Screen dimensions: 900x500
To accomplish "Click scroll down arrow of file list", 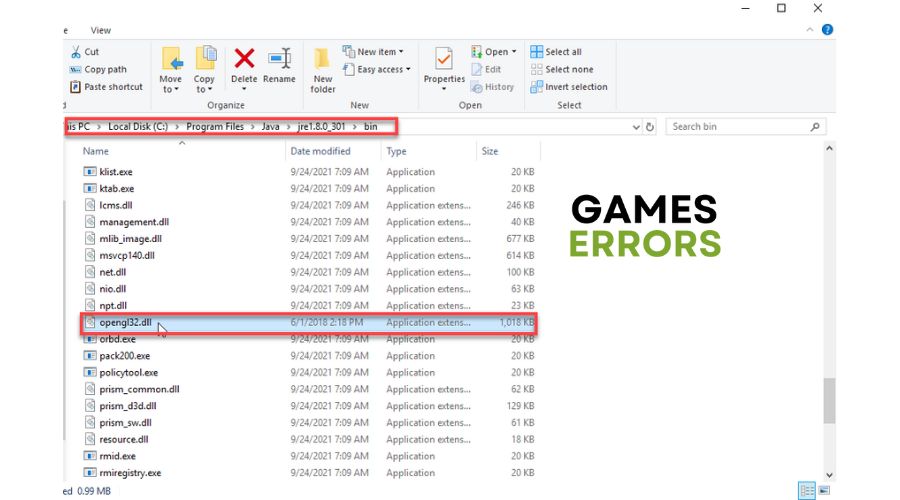I will (x=829, y=475).
